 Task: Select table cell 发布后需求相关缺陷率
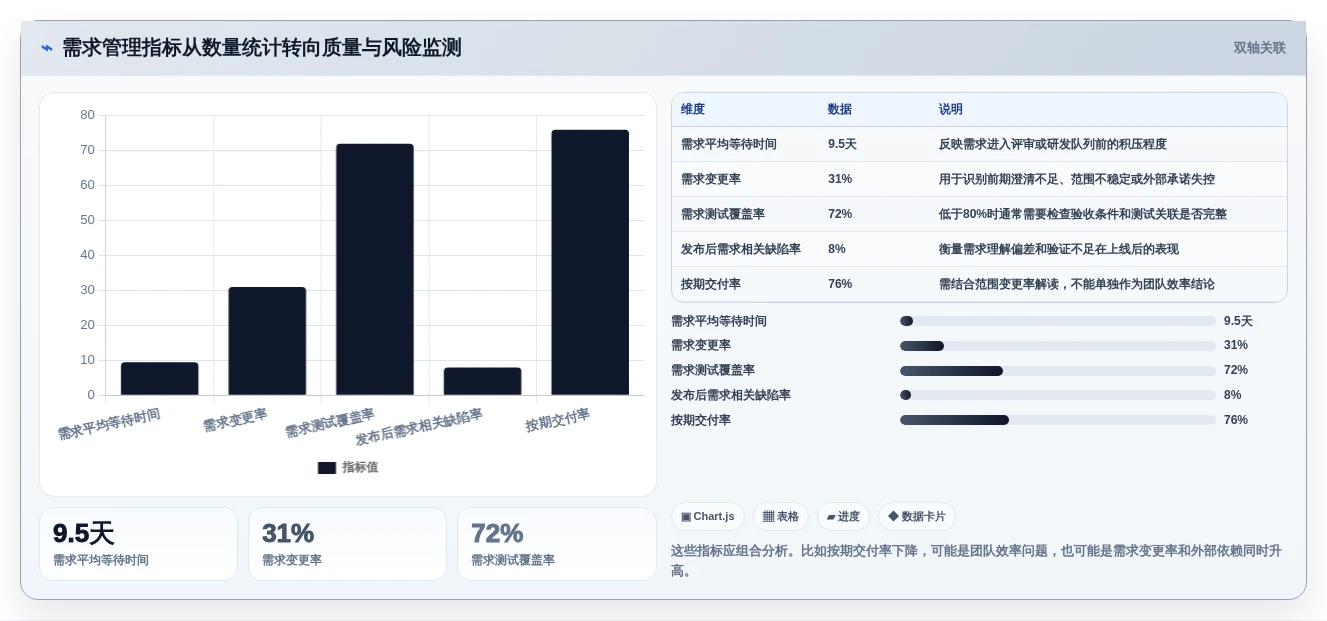(741, 249)
